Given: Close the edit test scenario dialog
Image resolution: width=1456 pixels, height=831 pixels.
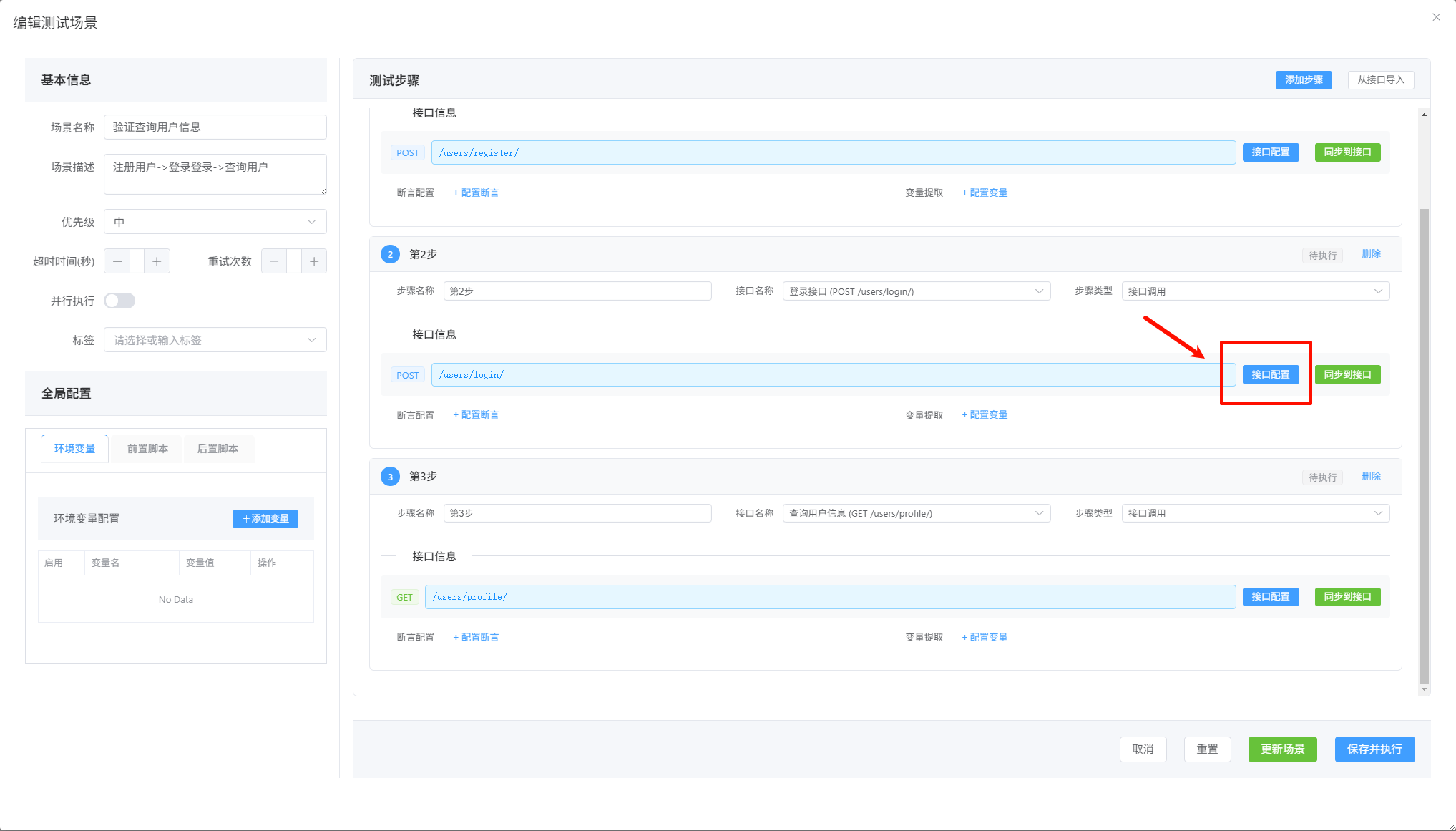Looking at the screenshot, I should point(1436,17).
